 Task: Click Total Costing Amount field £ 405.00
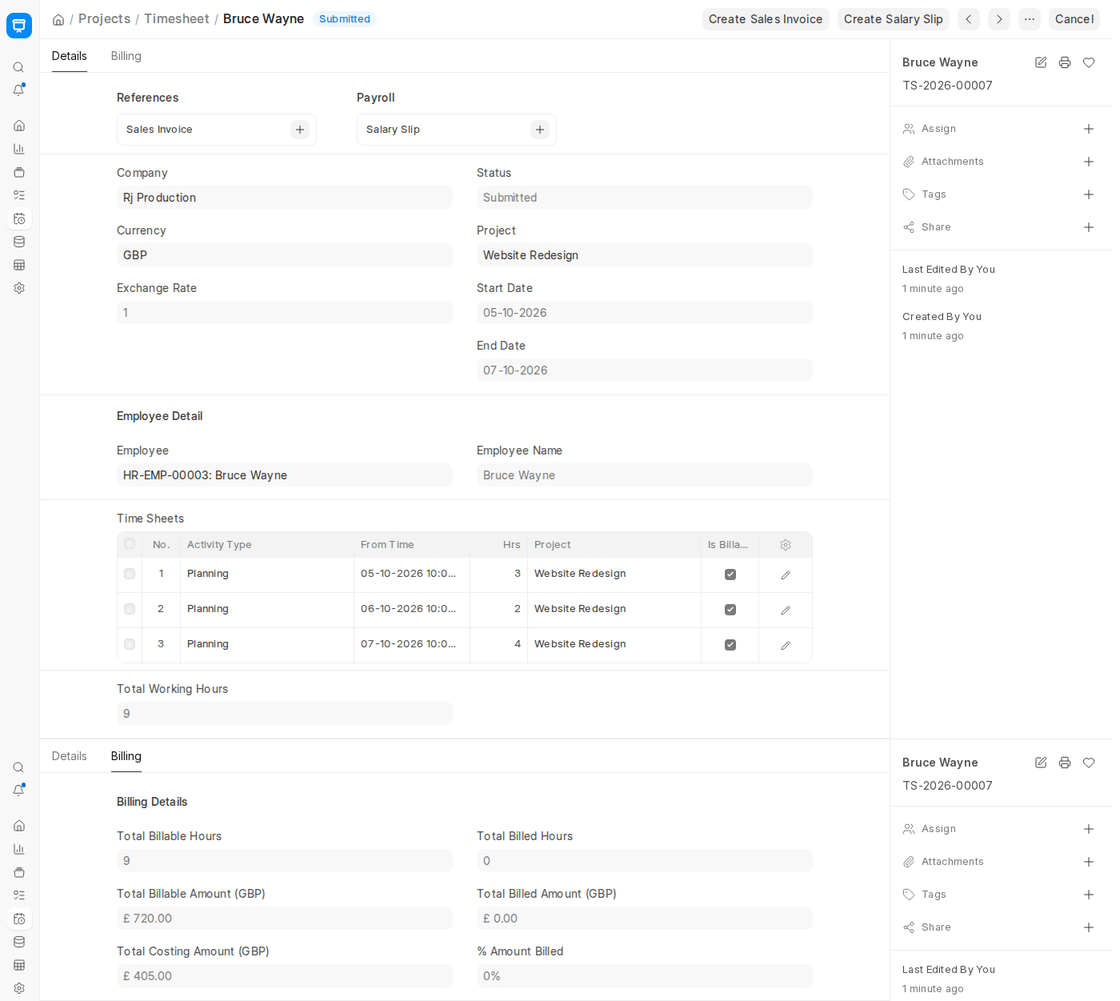[284, 976]
